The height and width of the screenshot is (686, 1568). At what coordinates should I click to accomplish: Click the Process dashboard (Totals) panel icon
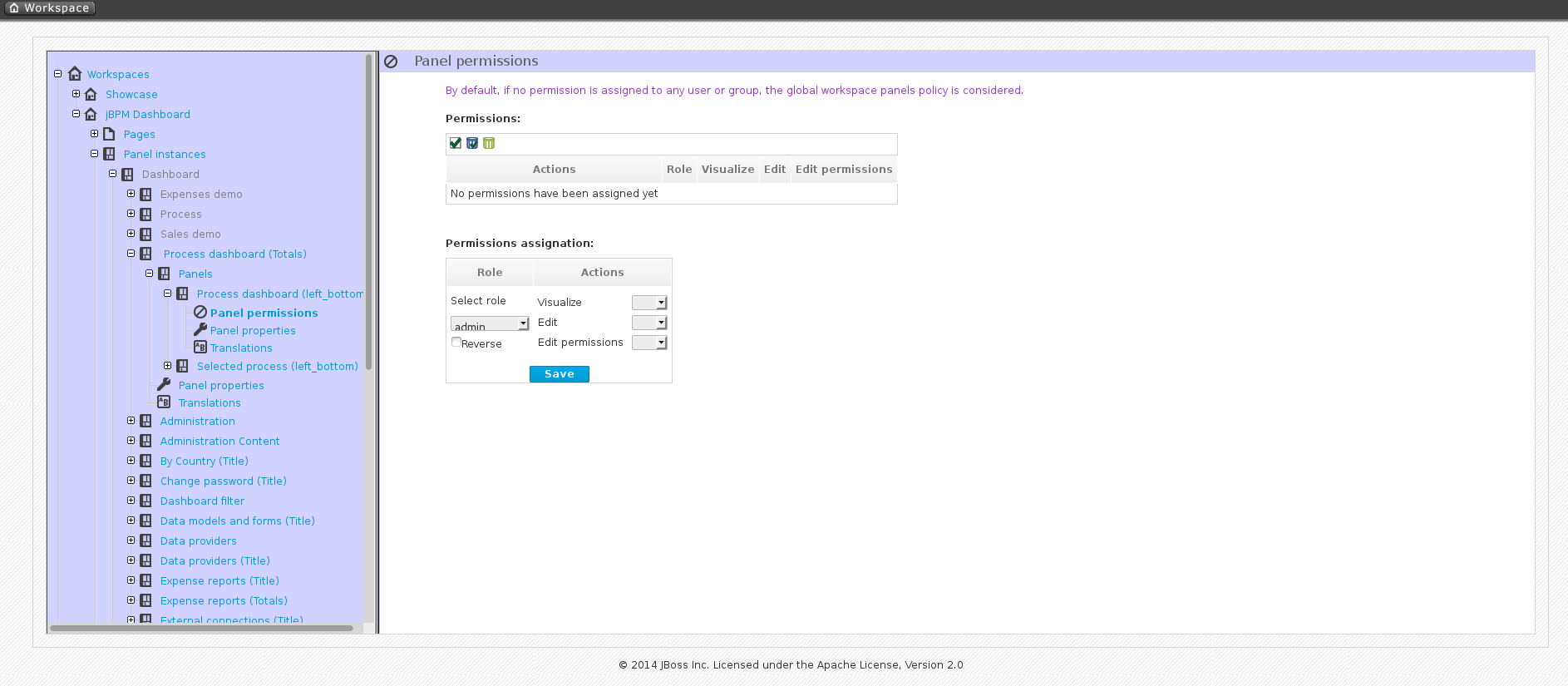[145, 254]
